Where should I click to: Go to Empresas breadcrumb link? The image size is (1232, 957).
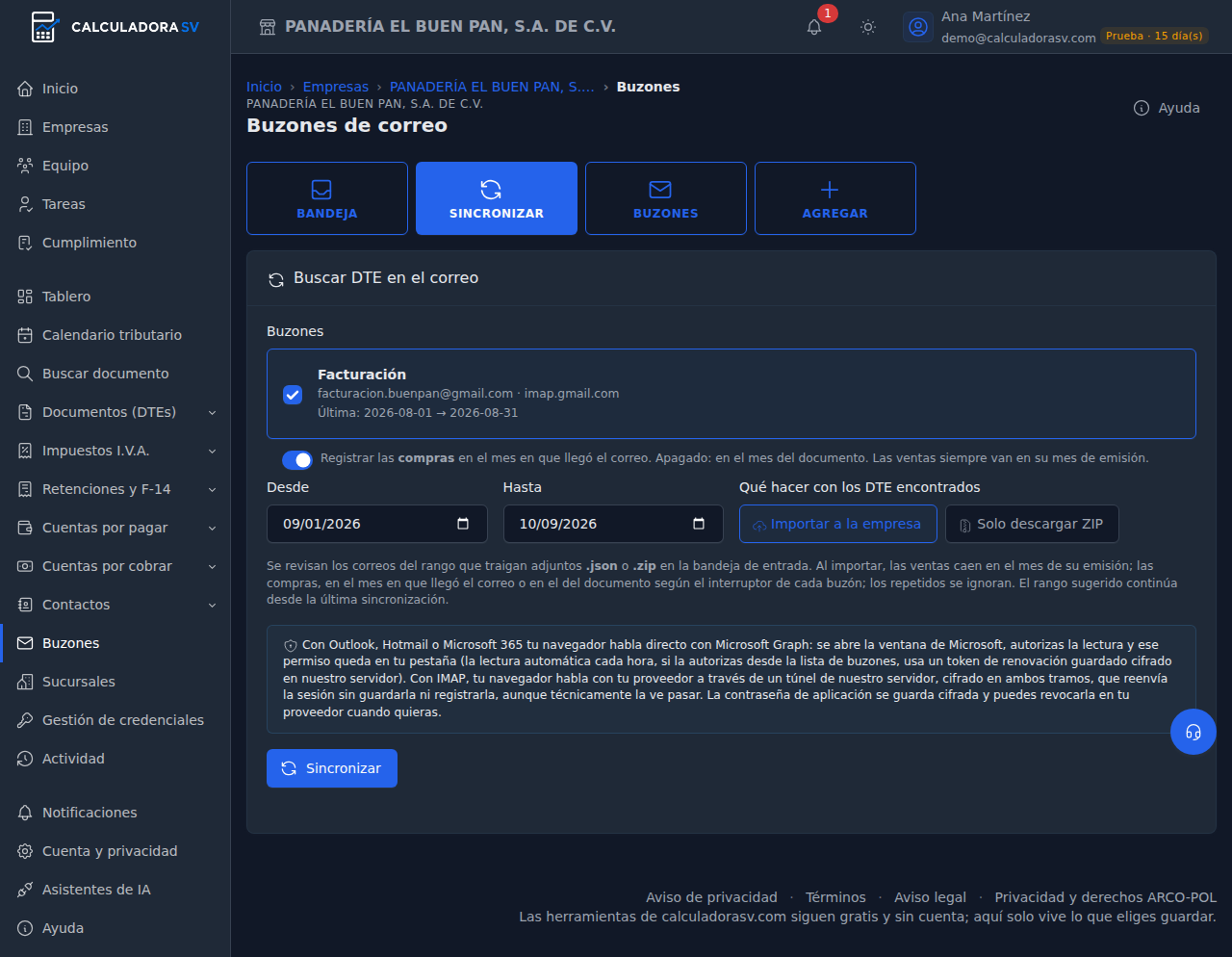click(336, 87)
